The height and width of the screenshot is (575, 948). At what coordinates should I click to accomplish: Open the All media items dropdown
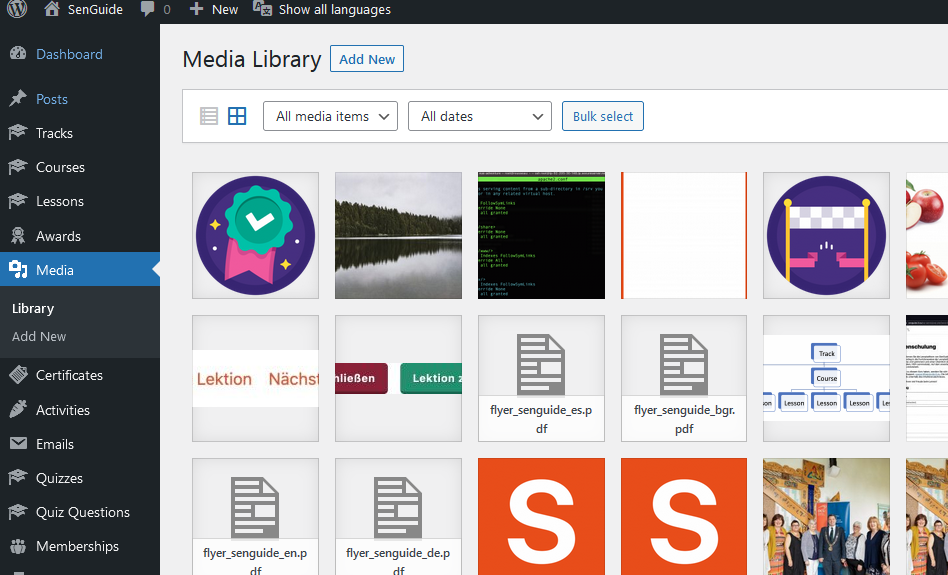coord(330,116)
